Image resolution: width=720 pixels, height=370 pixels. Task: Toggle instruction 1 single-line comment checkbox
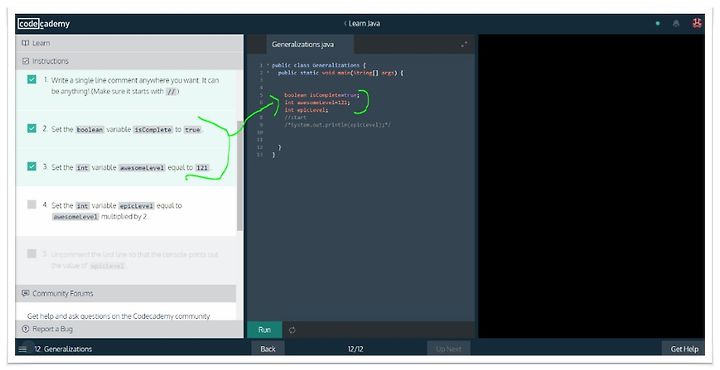tap(32, 80)
